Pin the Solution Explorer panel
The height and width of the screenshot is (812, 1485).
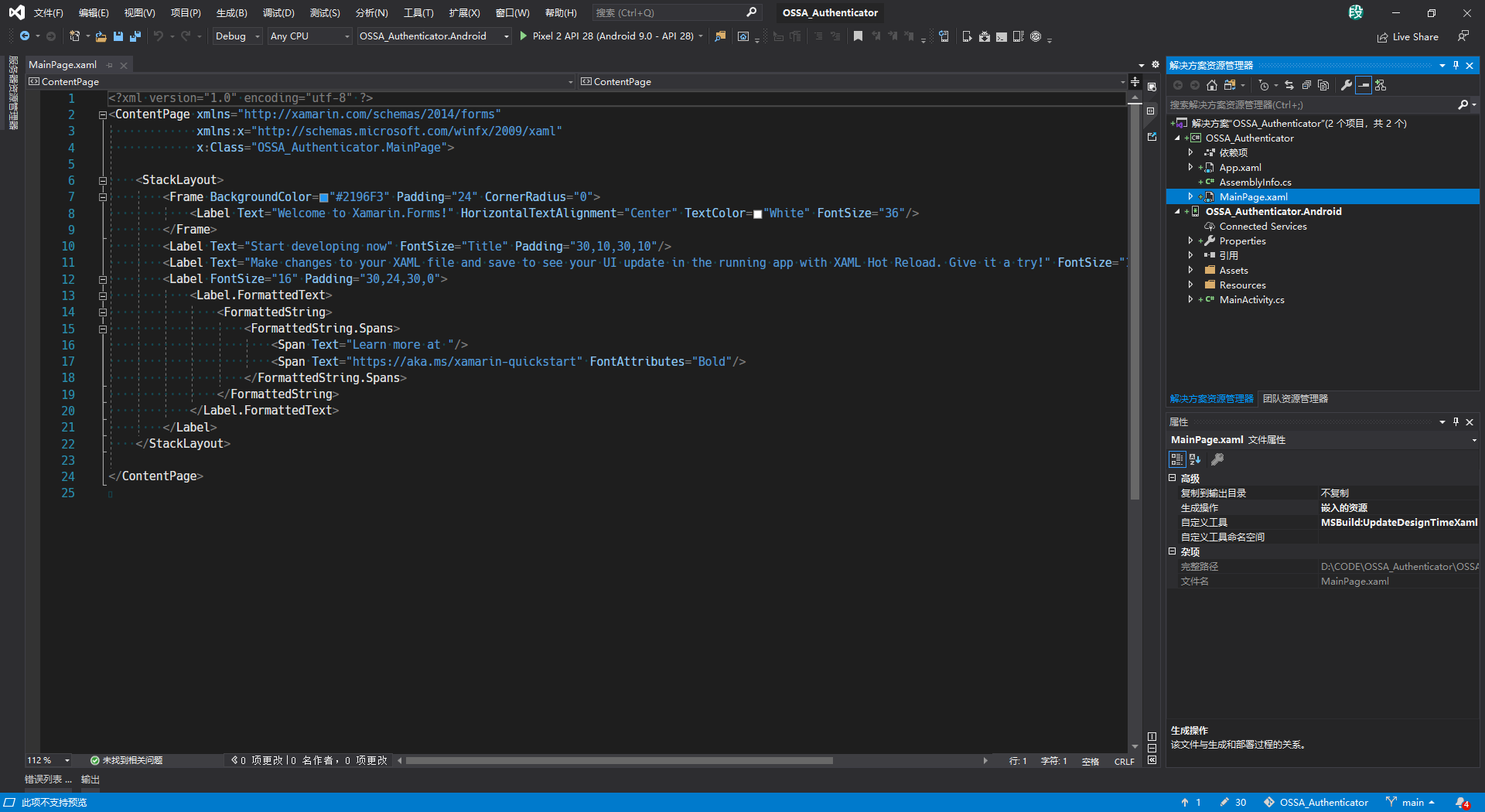(x=1456, y=66)
